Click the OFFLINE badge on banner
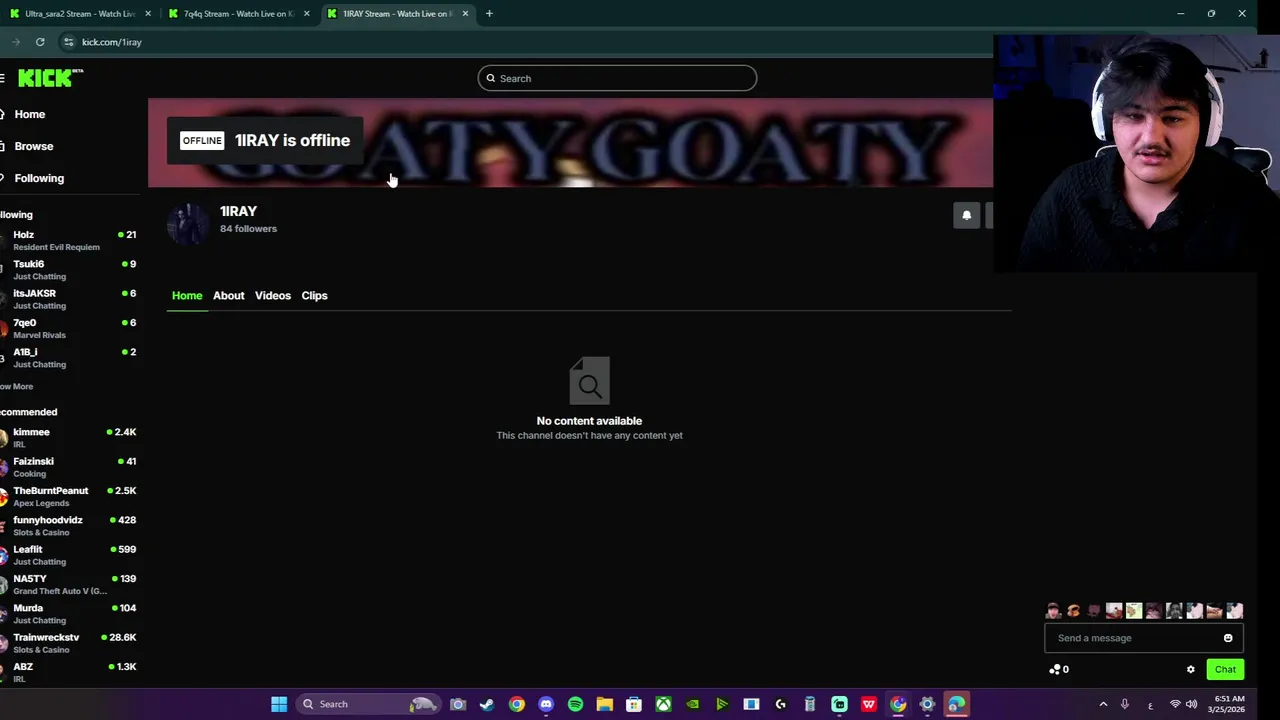The image size is (1280, 720). (202, 141)
